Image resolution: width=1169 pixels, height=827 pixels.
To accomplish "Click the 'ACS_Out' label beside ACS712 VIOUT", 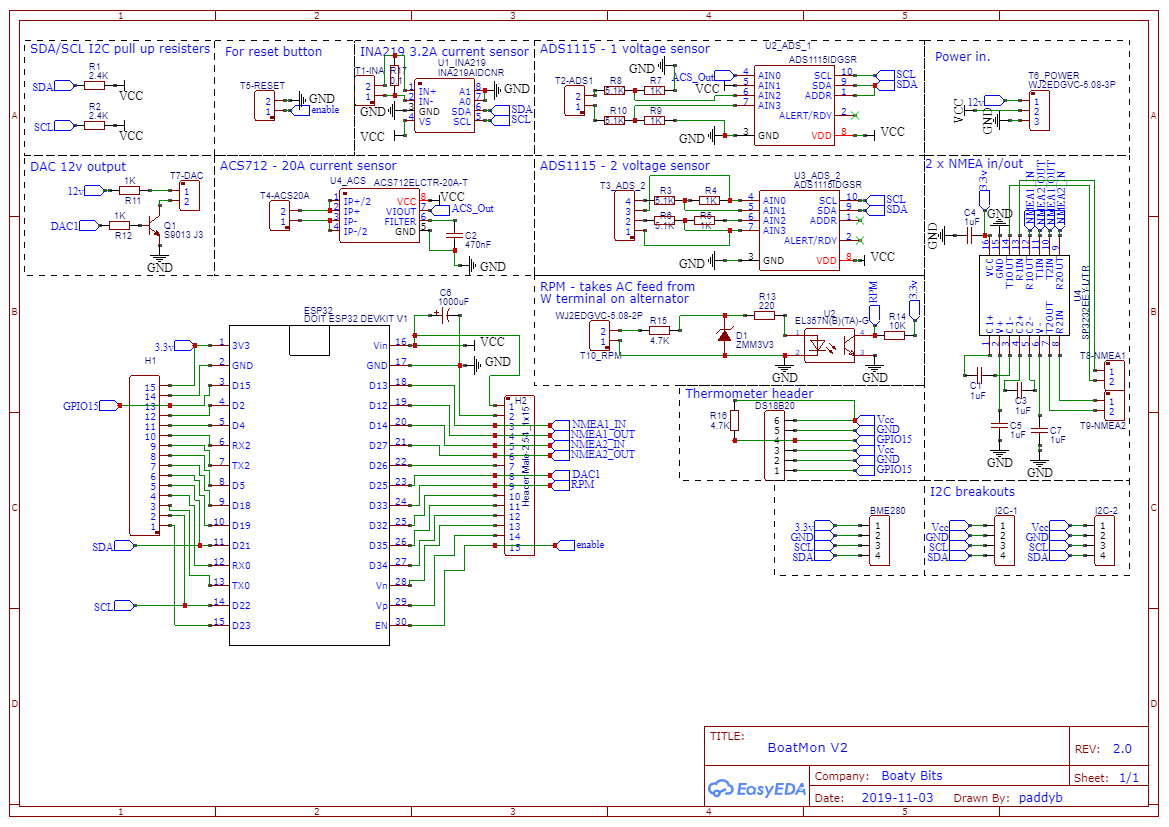I will coord(473,209).
